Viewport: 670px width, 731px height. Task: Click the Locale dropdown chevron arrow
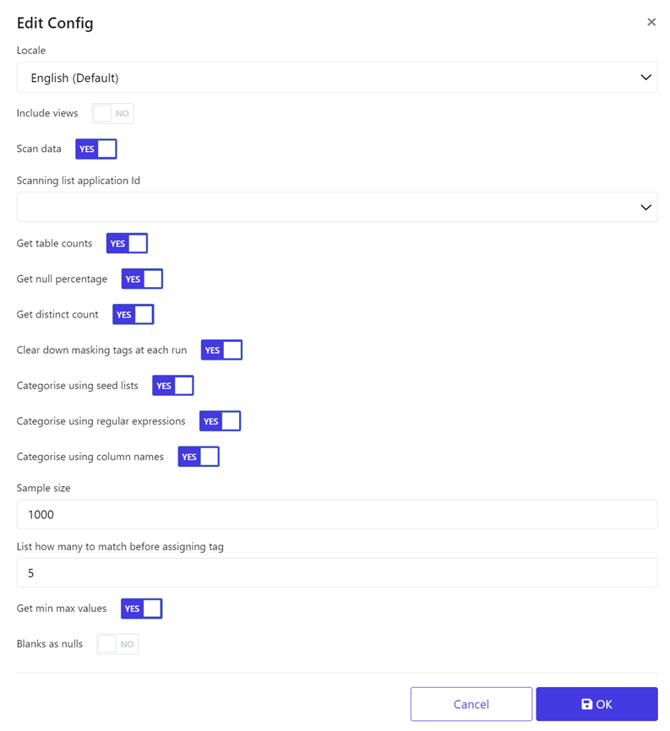tap(645, 77)
